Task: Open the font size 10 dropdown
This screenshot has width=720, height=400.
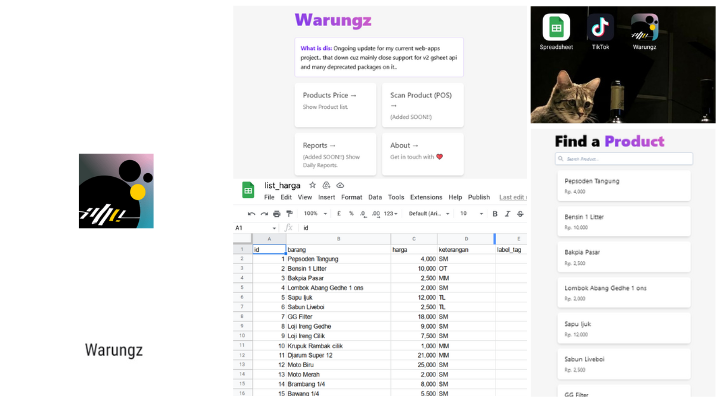Action: 468,213
